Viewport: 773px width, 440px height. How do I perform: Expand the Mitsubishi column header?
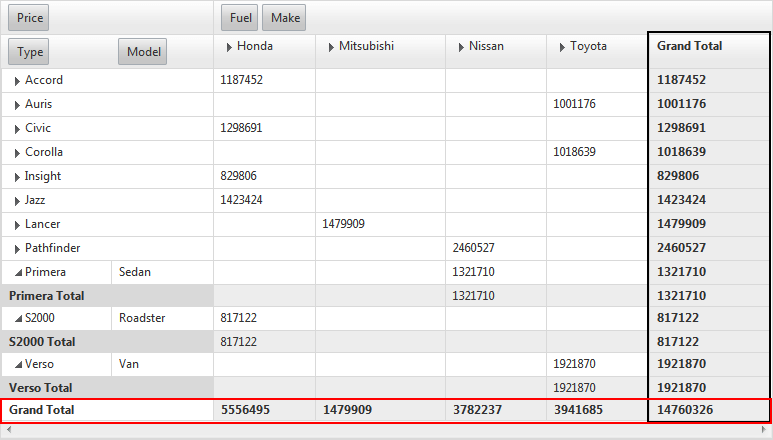[x=331, y=47]
